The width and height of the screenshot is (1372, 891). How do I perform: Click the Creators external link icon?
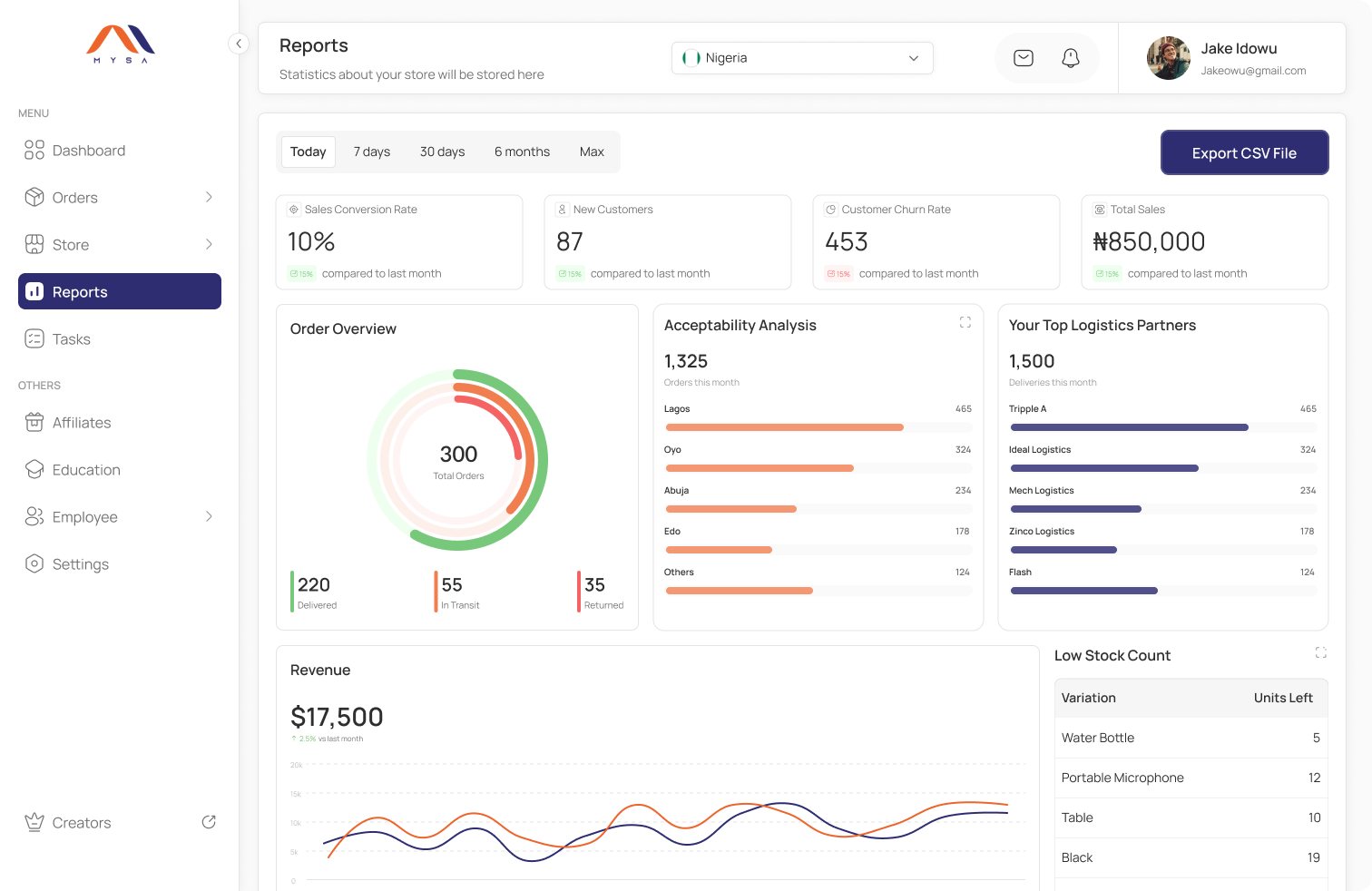(209, 822)
